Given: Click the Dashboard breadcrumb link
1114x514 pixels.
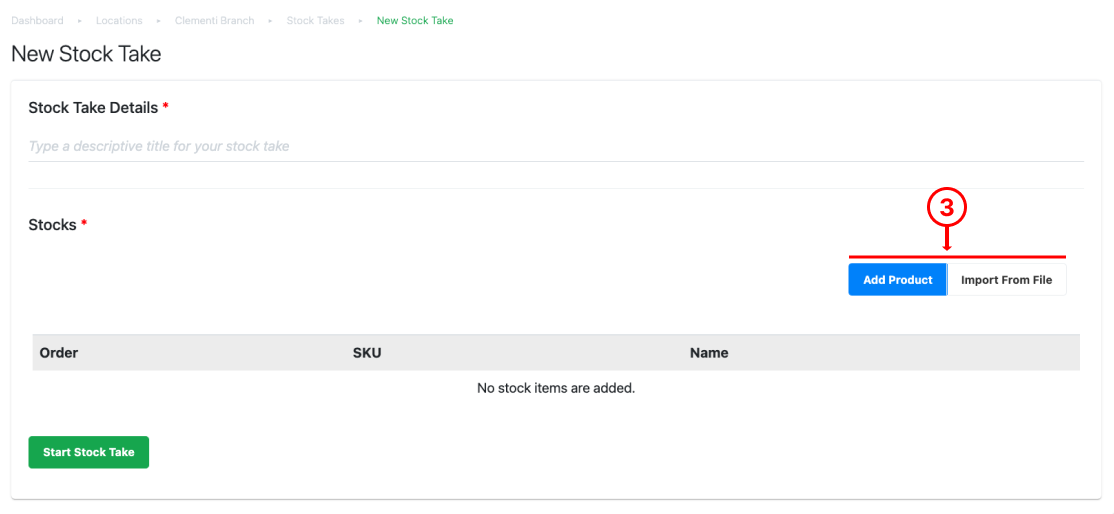Looking at the screenshot, I should click(x=37, y=20).
